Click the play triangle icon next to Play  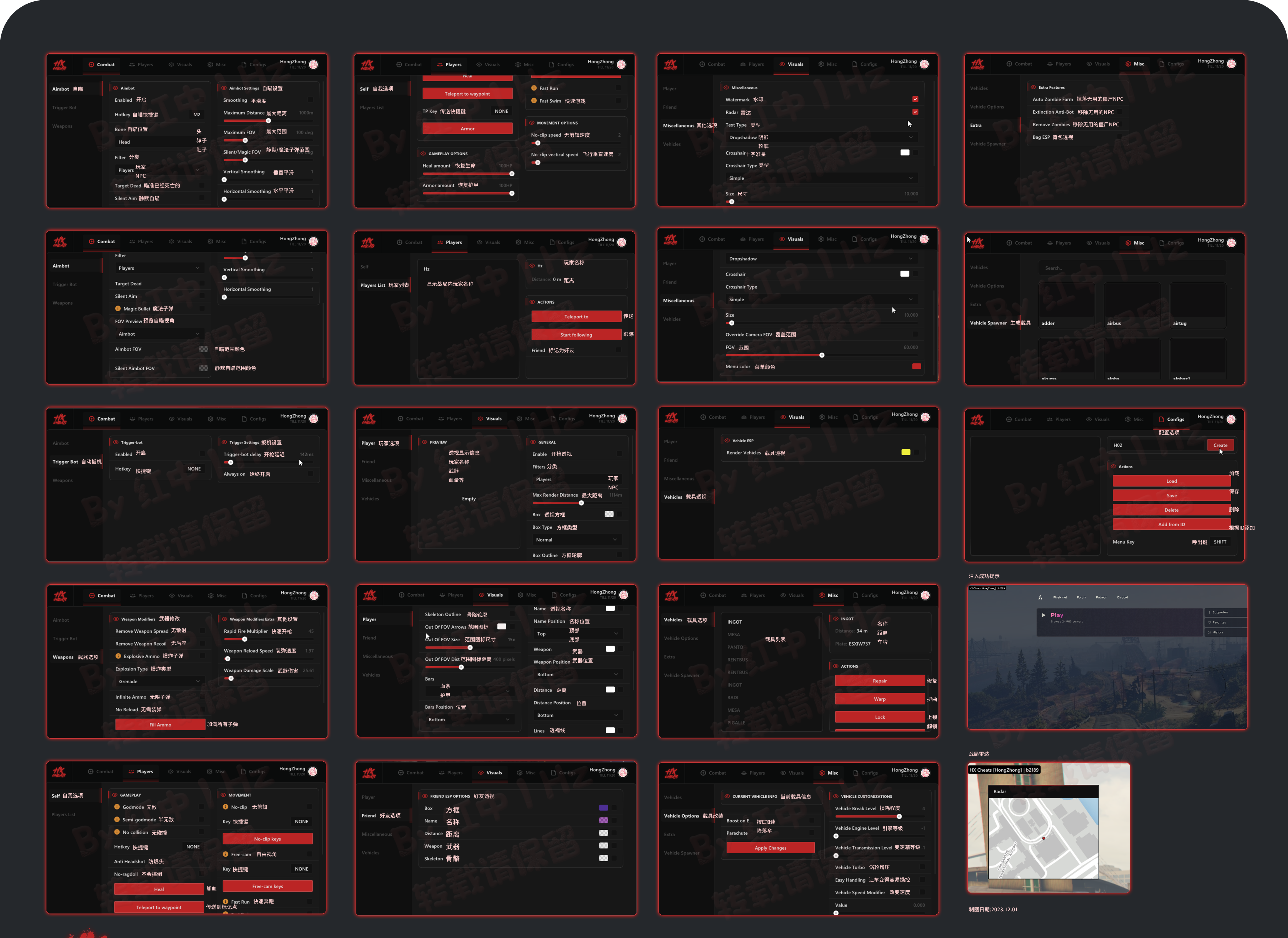1043,615
